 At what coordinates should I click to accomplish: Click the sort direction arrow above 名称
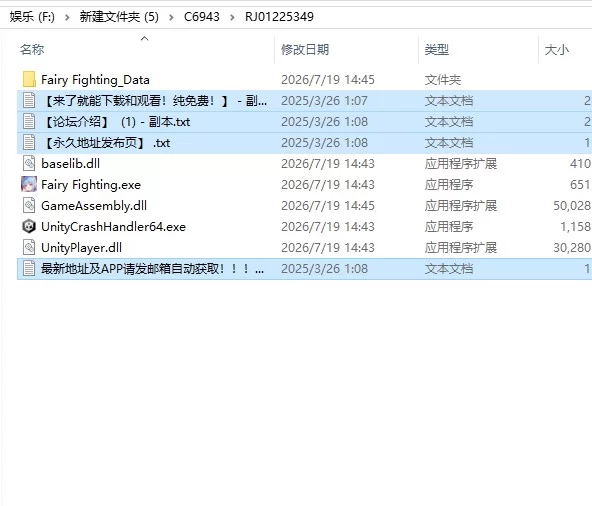pyautogui.click(x=145, y=39)
